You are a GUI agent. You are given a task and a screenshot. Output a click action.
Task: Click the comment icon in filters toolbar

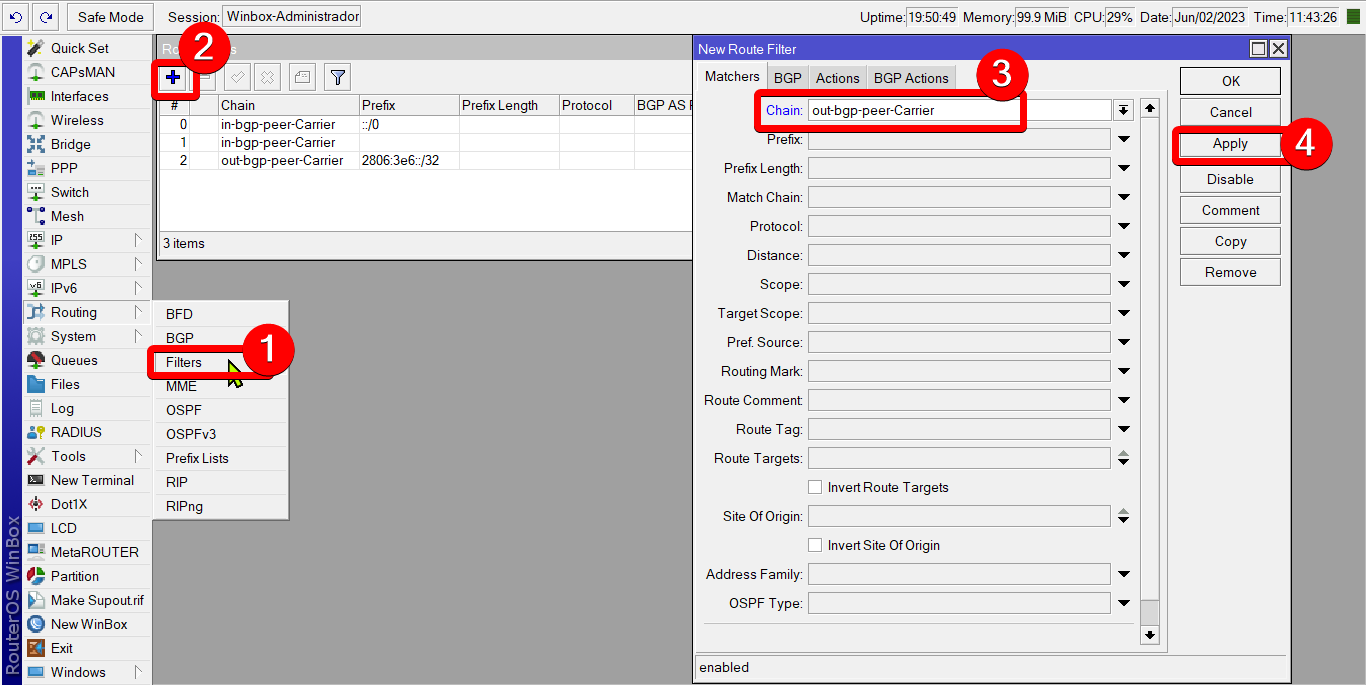(x=302, y=77)
